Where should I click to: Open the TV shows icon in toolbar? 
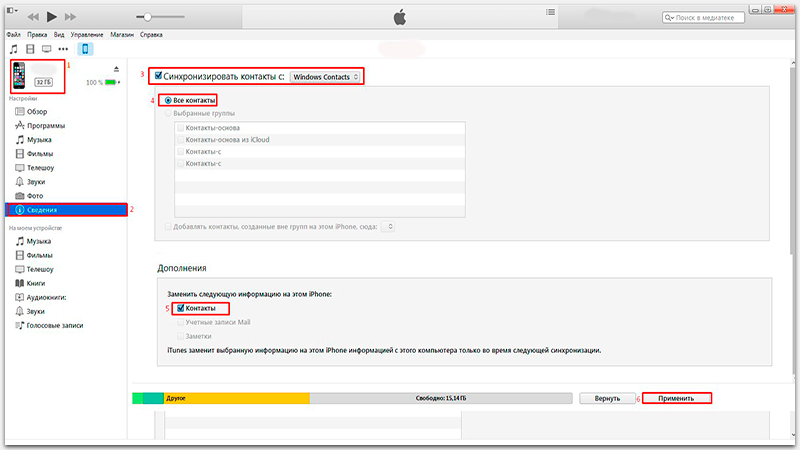tap(46, 49)
